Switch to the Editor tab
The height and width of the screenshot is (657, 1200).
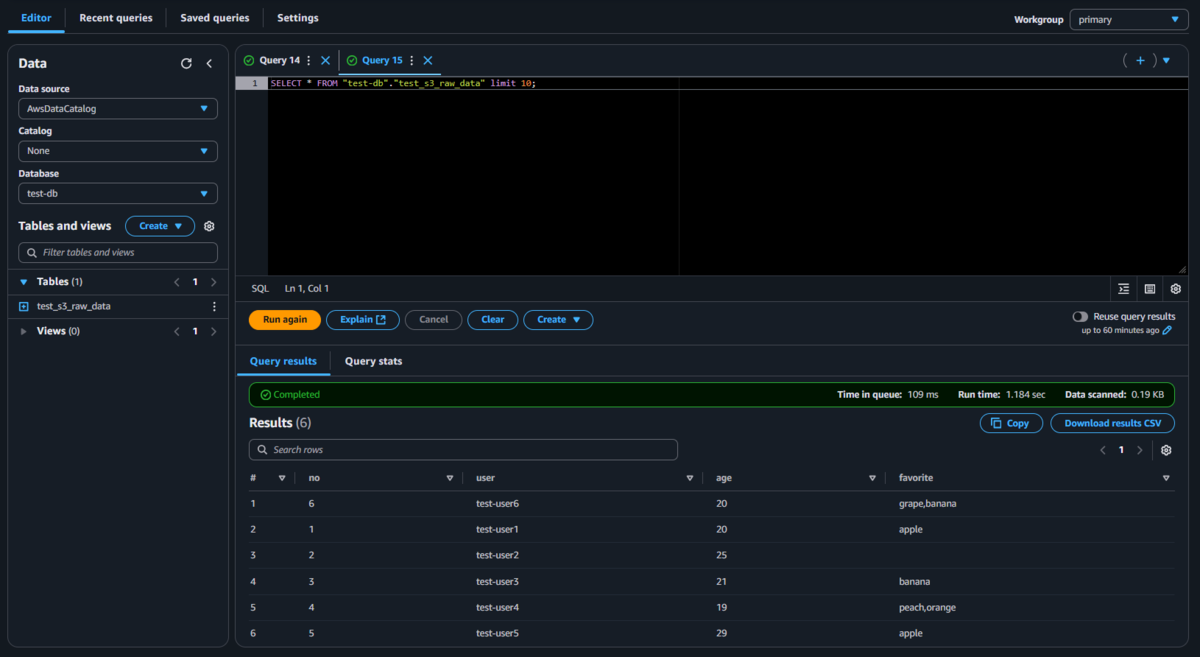(36, 18)
